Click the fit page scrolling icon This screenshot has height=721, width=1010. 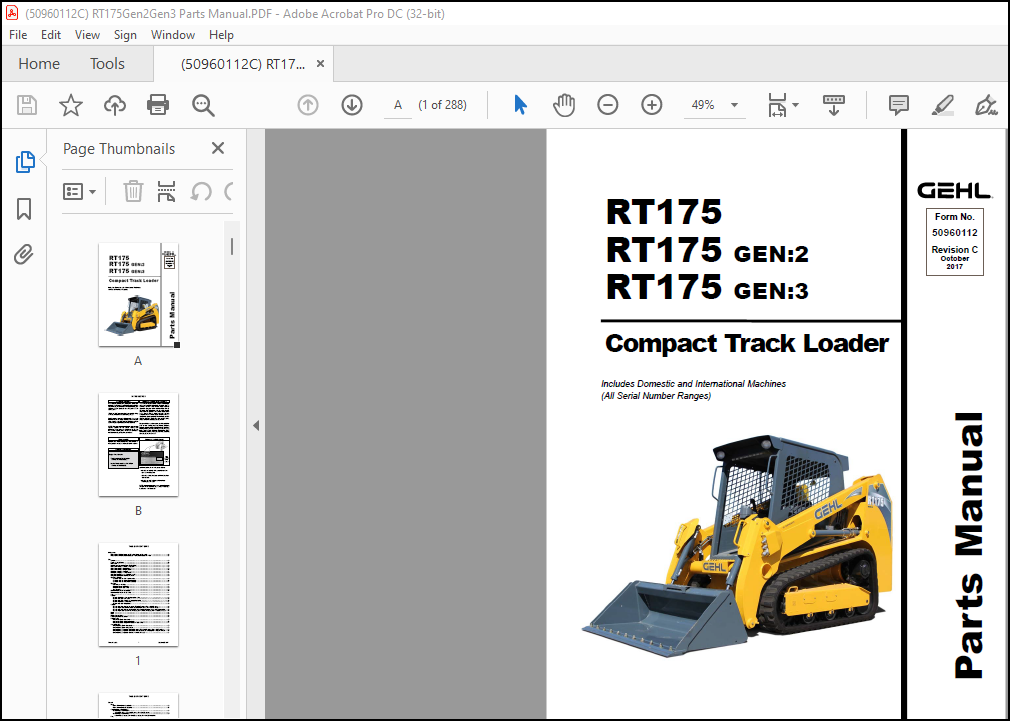(x=777, y=104)
